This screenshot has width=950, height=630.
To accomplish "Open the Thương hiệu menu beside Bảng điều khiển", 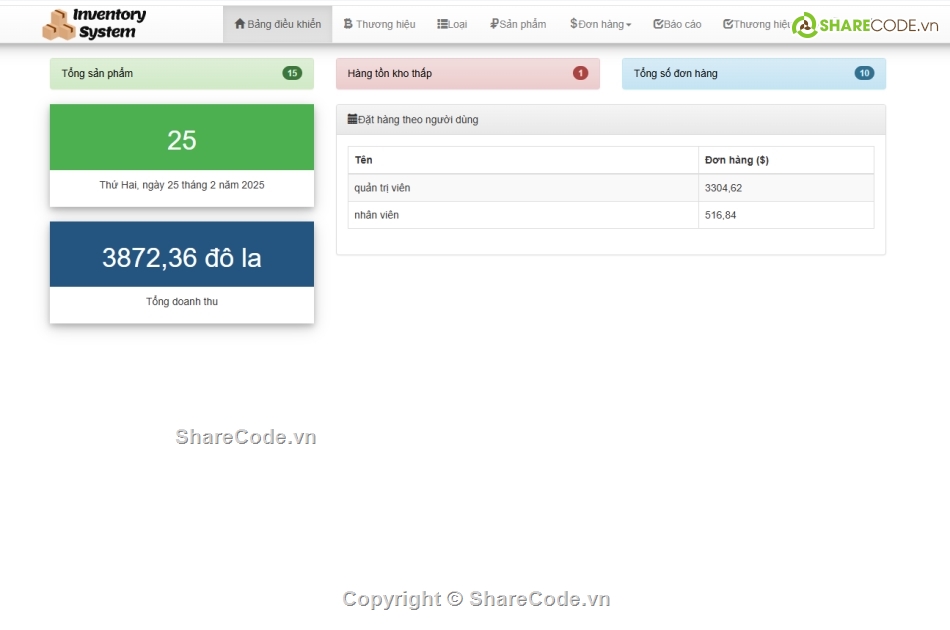I will click(380, 24).
